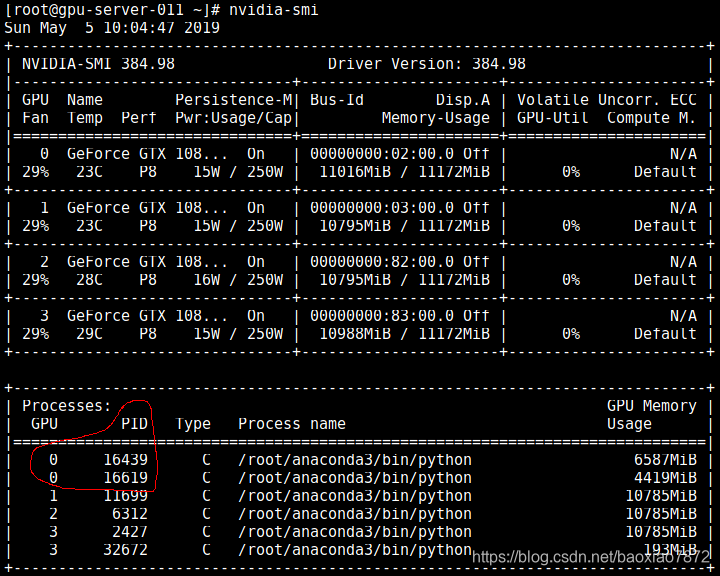Click PID 16439

pyautogui.click(x=125, y=460)
